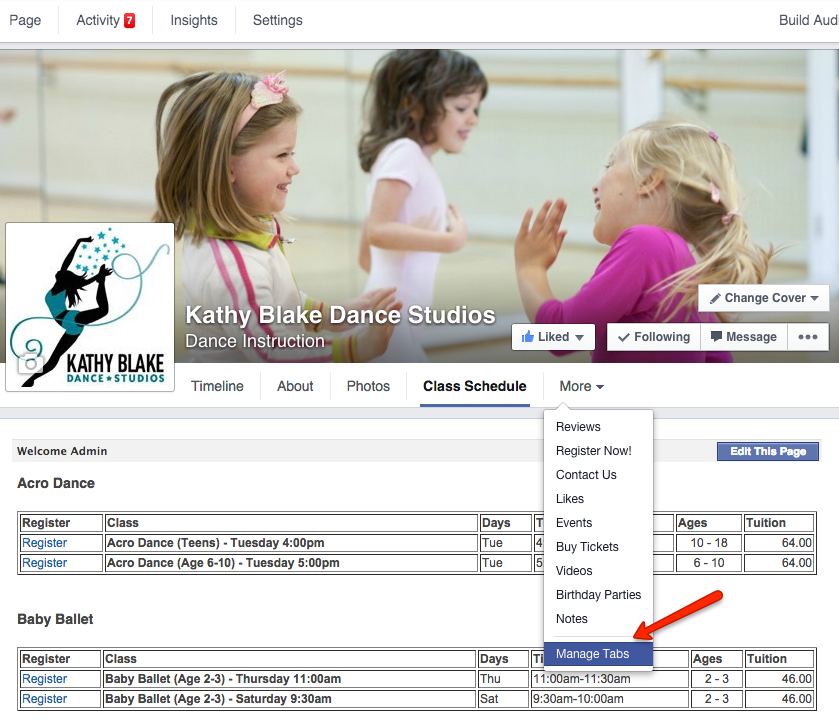Click the Edit This Page button
The height and width of the screenshot is (720, 839).
coord(768,451)
